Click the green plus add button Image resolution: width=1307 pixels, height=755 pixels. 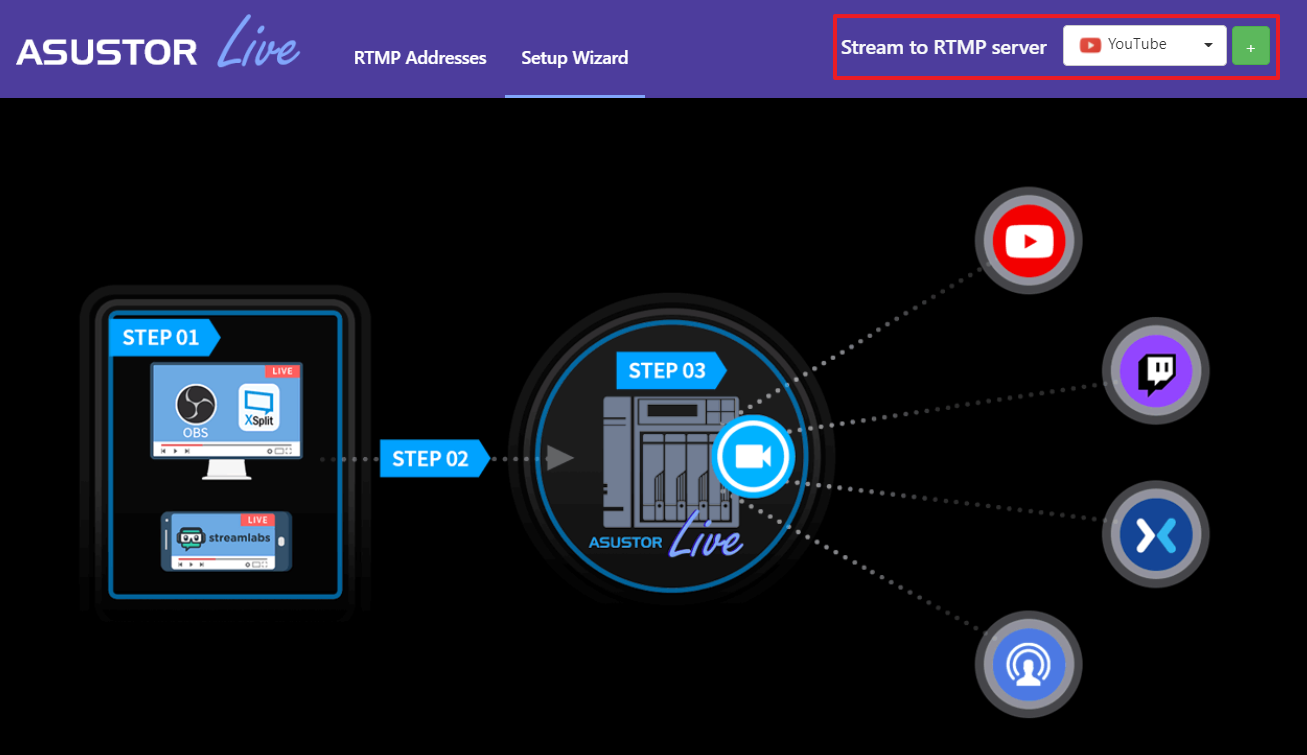pos(1251,46)
